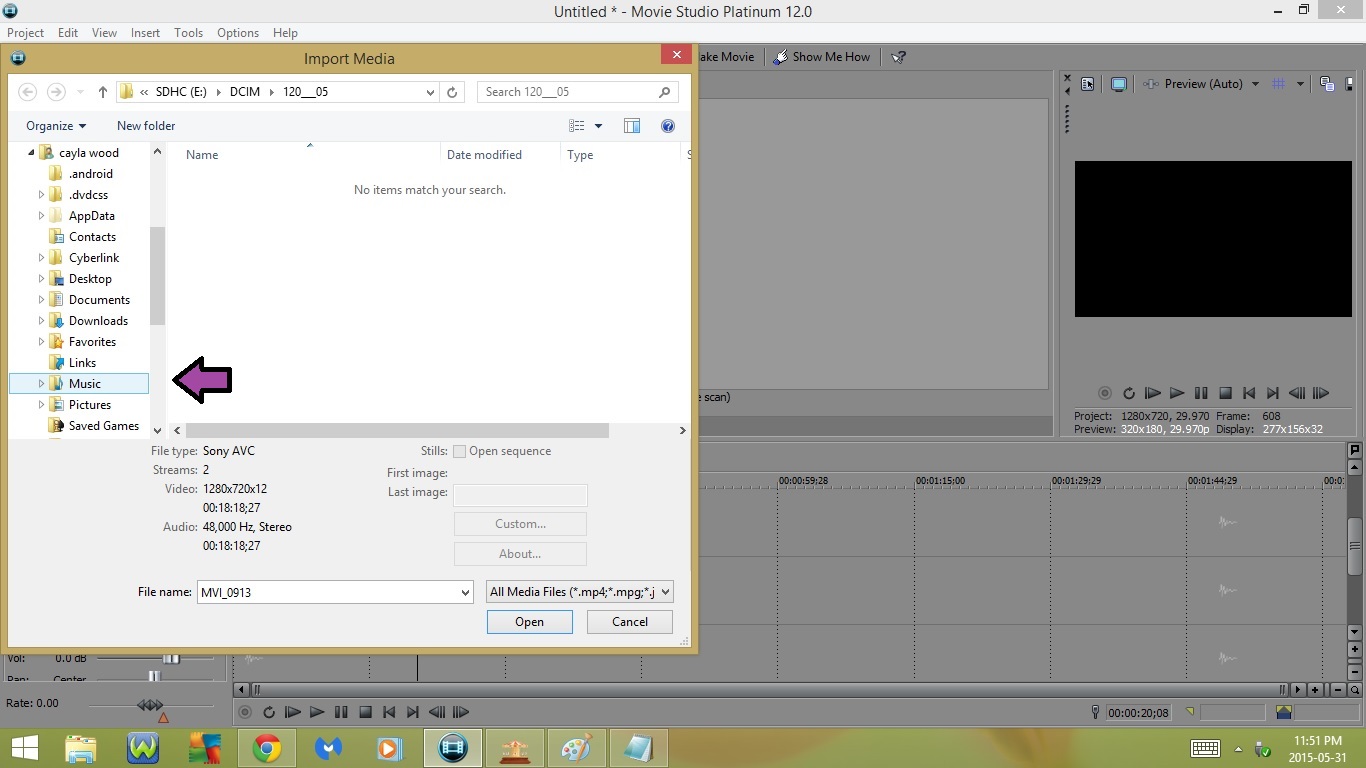Image resolution: width=1366 pixels, height=768 pixels.
Task: Click timeline transport Pause button
Action: pyautogui.click(x=341, y=713)
